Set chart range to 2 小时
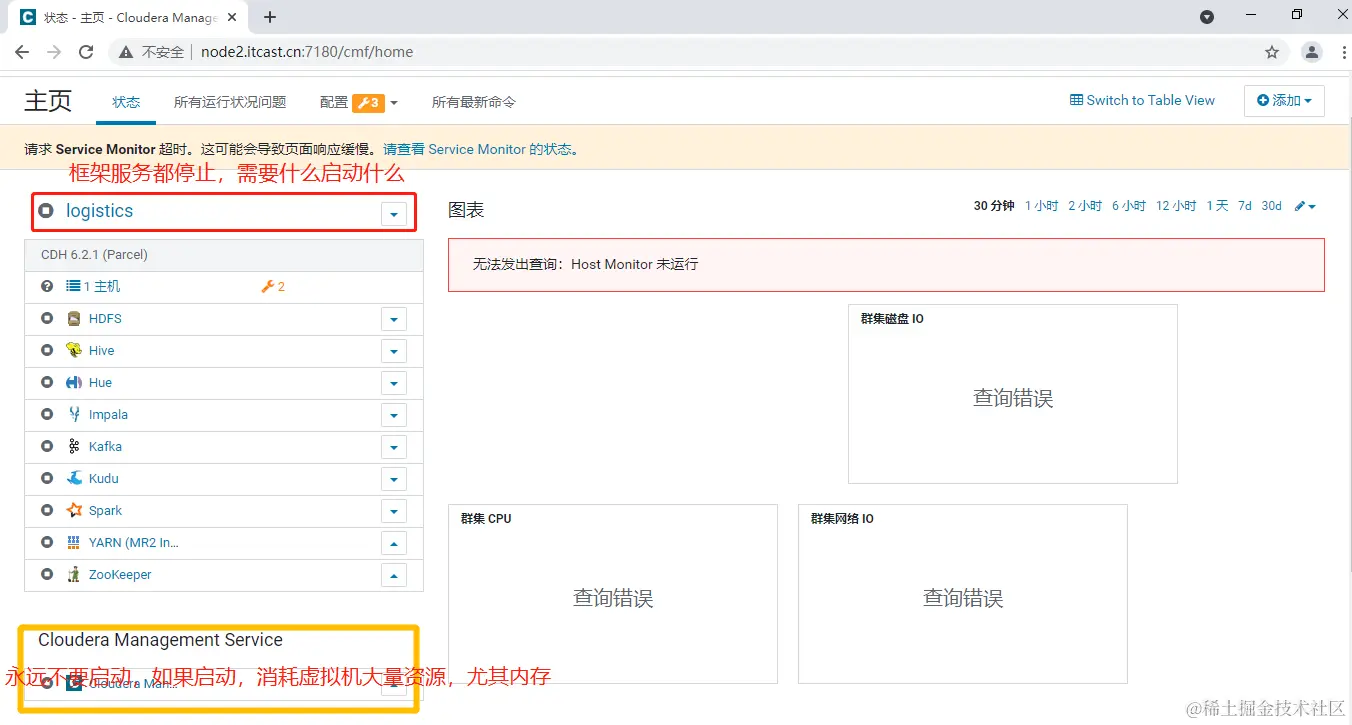 pyautogui.click(x=1085, y=206)
